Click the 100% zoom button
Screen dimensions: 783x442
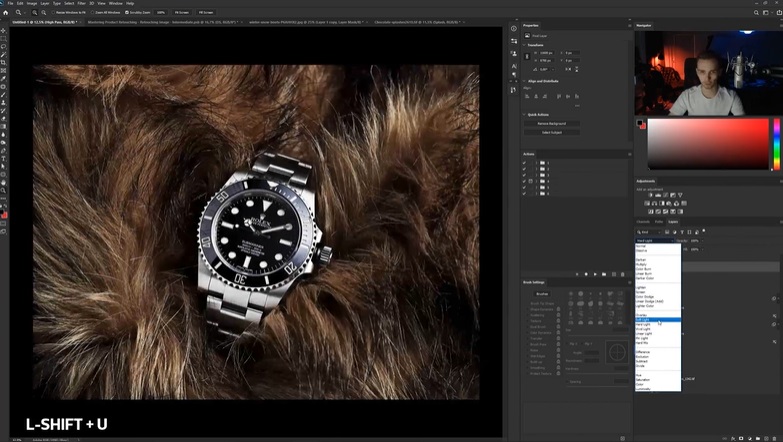click(161, 12)
